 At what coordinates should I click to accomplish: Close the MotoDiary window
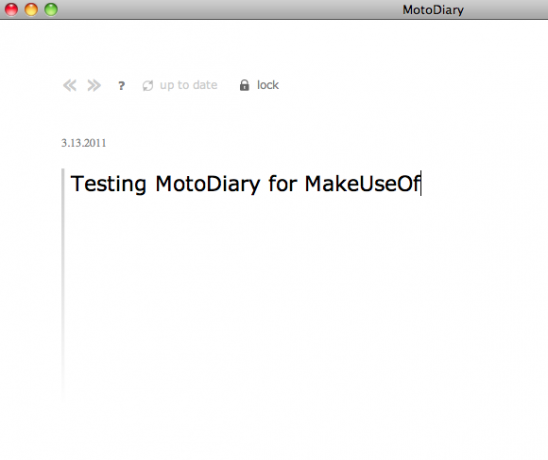[x=11, y=9]
